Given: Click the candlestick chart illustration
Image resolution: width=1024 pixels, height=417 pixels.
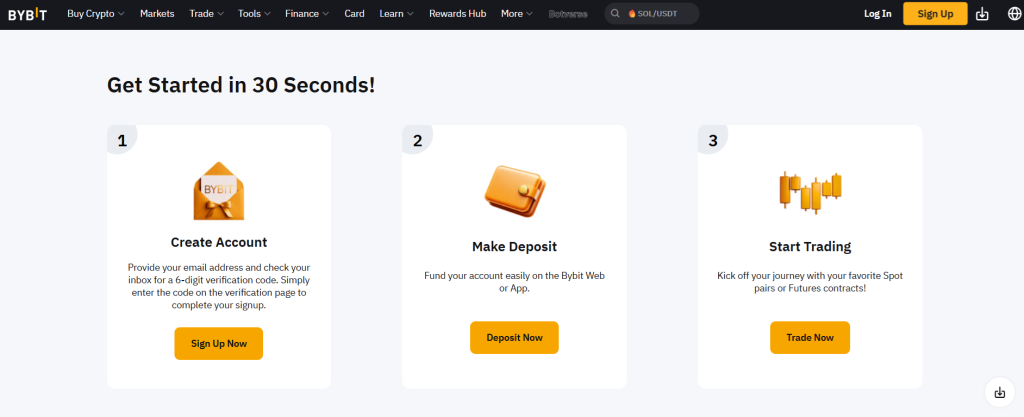Looking at the screenshot, I should coord(810,191).
